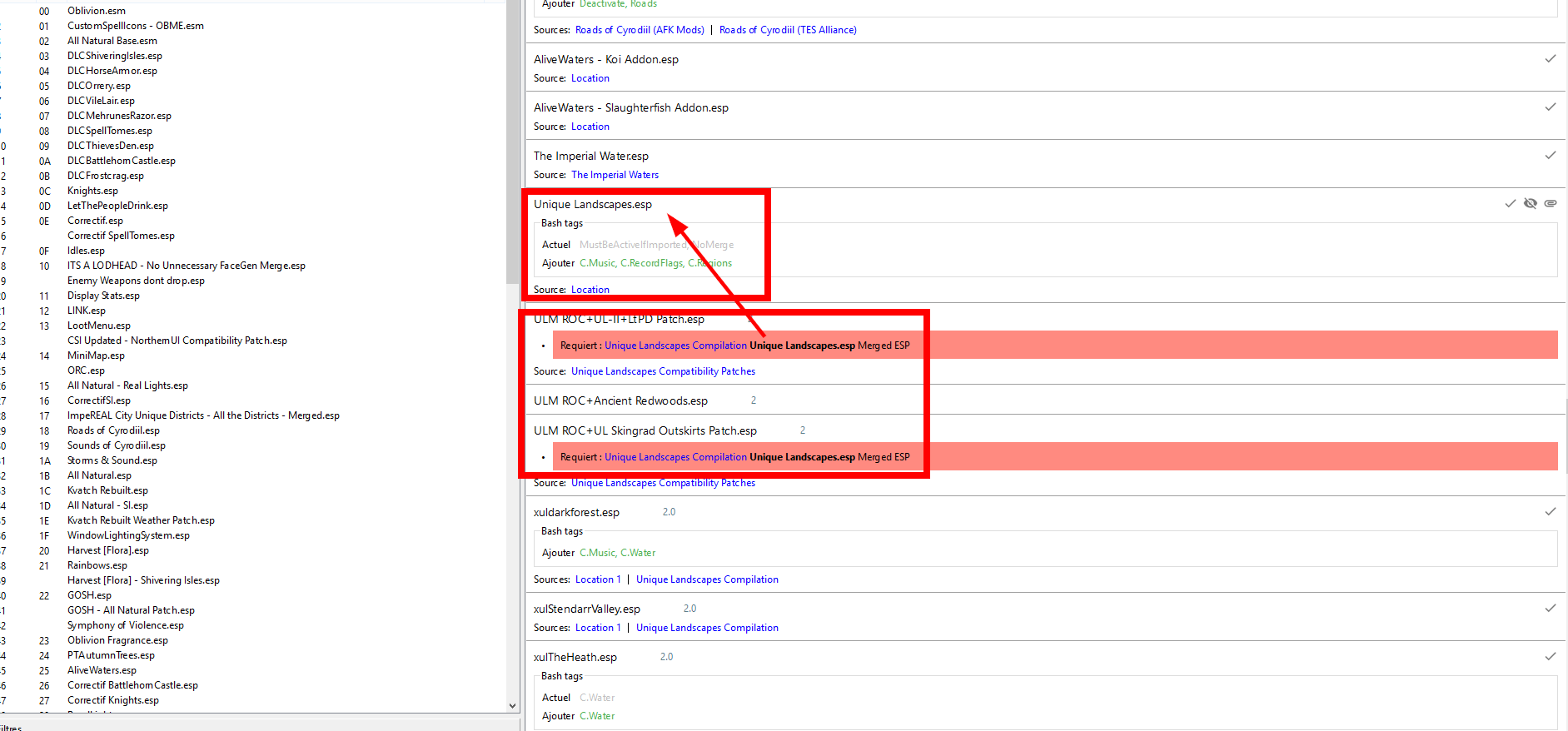Open Location link under AliveWaters - Slaughterfish Addon.esp
This screenshot has width=1568, height=731.
(x=590, y=127)
